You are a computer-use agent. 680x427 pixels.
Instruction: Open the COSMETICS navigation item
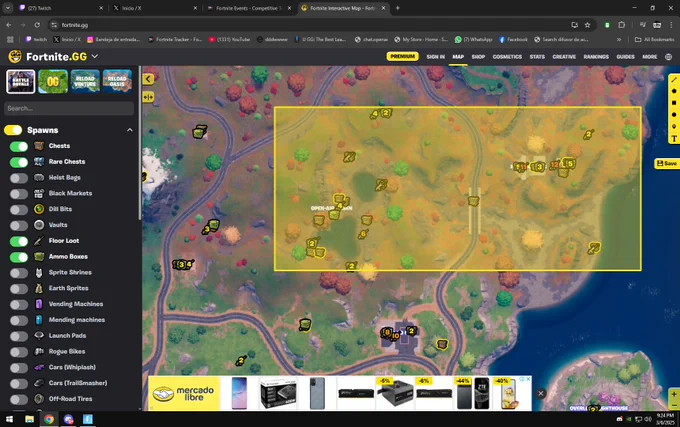[507, 57]
